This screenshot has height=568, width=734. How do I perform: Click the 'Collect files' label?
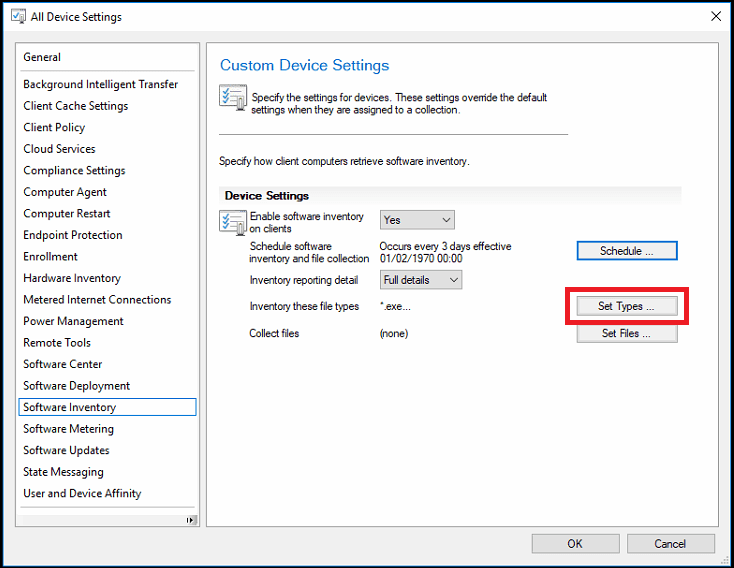274,333
